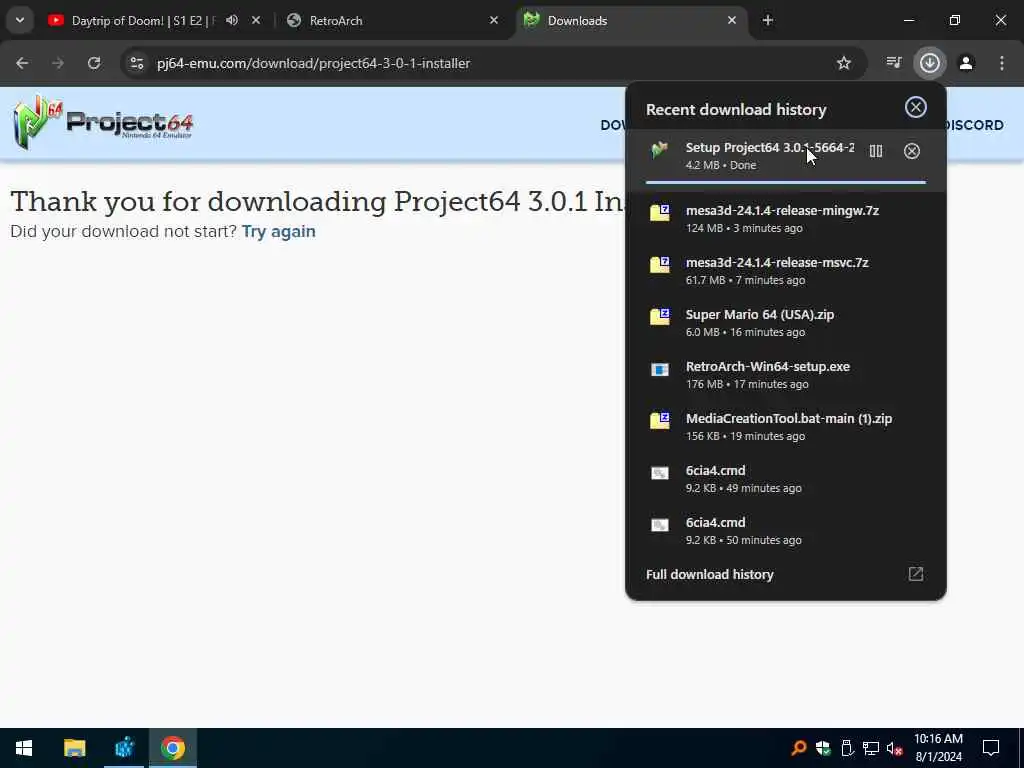Screen dimensions: 1024x768
Task: Click the Project64 installer file icon
Action: [660, 150]
